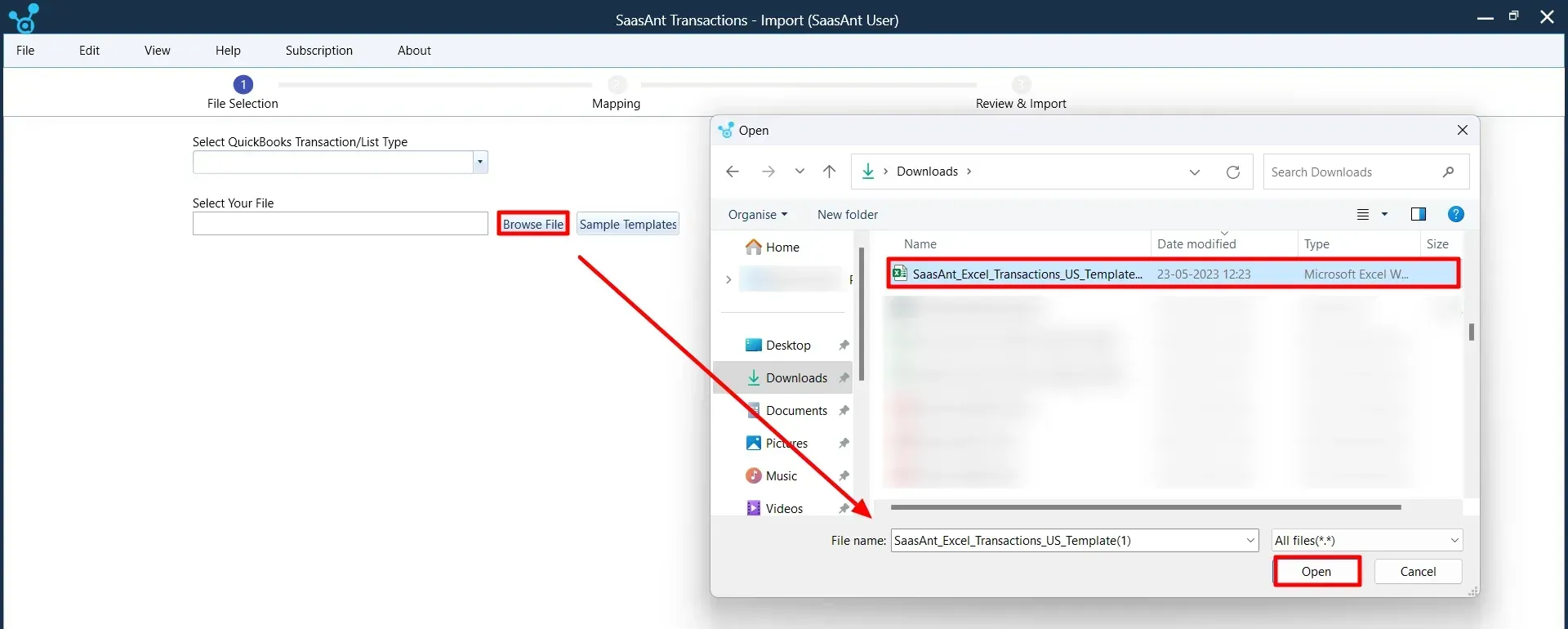Click the forward arrow in Open dialog
Screen dimensions: 1568x629
tap(768, 172)
